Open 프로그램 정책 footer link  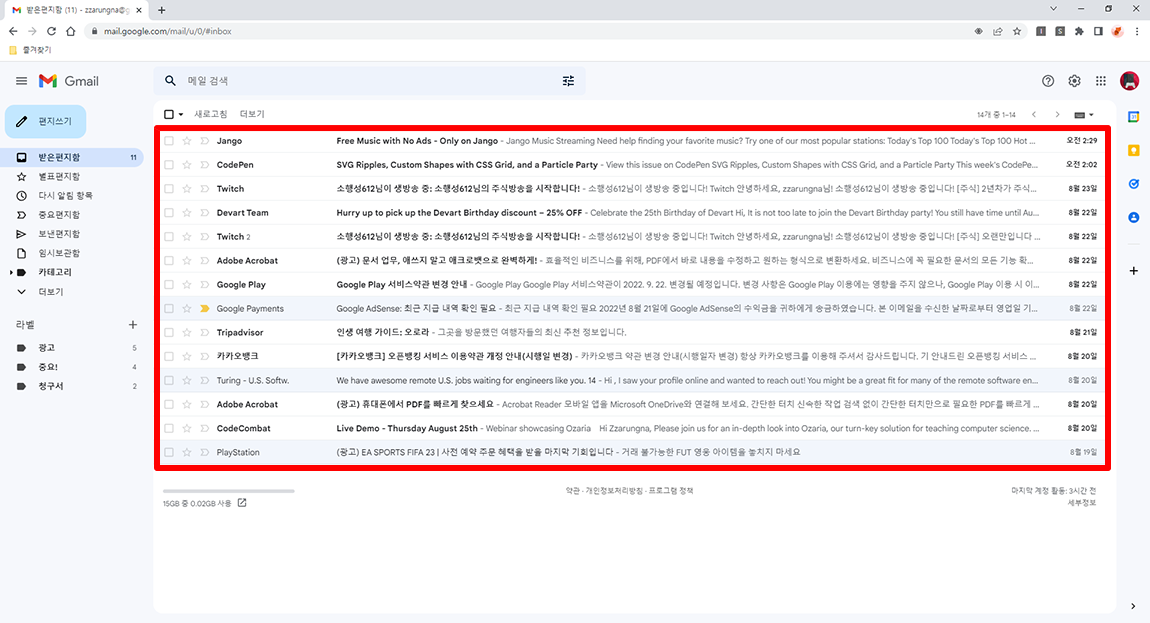pyautogui.click(x=671, y=490)
